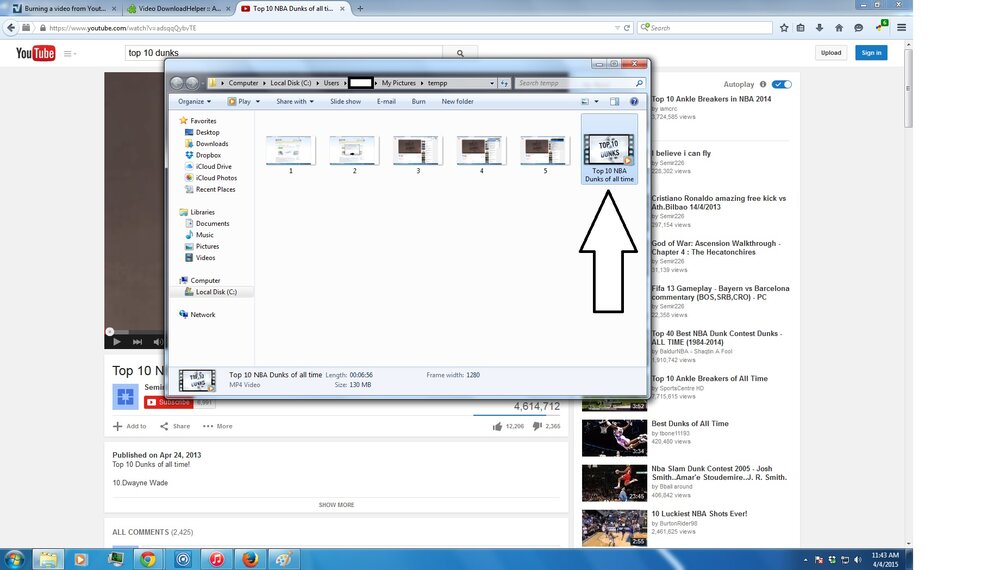
Task: Expand the Organize dropdown menu
Action: [x=195, y=101]
